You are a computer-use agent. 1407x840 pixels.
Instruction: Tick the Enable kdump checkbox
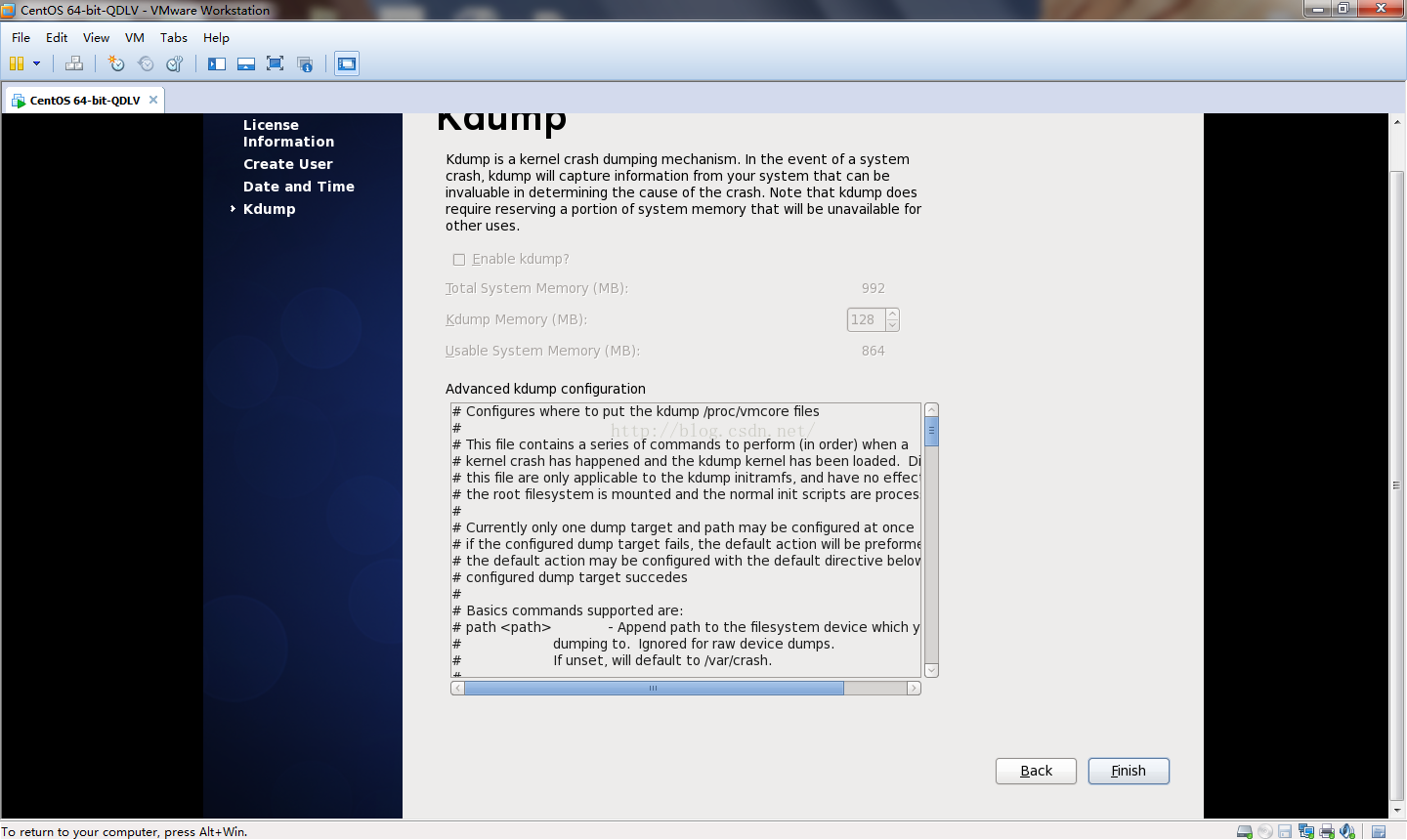click(x=459, y=260)
